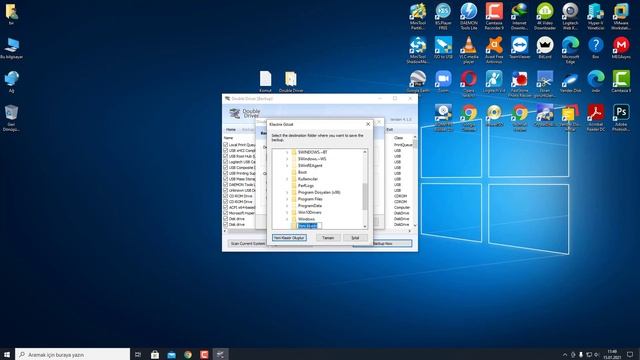Expand the Win10Drivers folder node
Image resolution: width=640 pixels, height=360 pixels.
287,212
